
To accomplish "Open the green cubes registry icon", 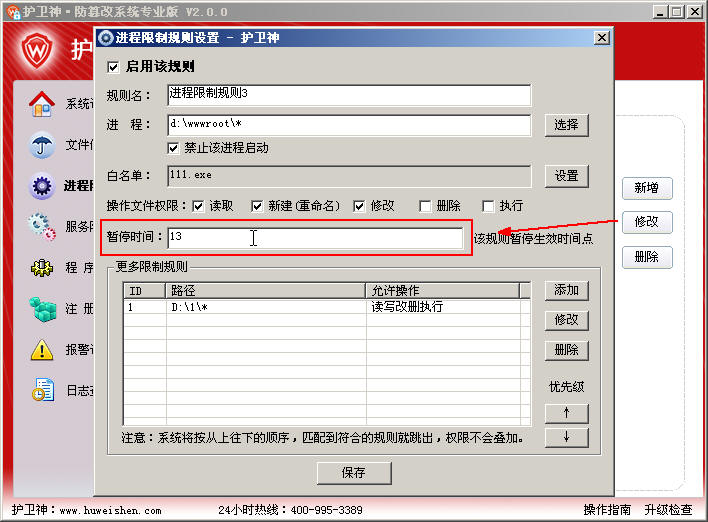I will coord(42,309).
